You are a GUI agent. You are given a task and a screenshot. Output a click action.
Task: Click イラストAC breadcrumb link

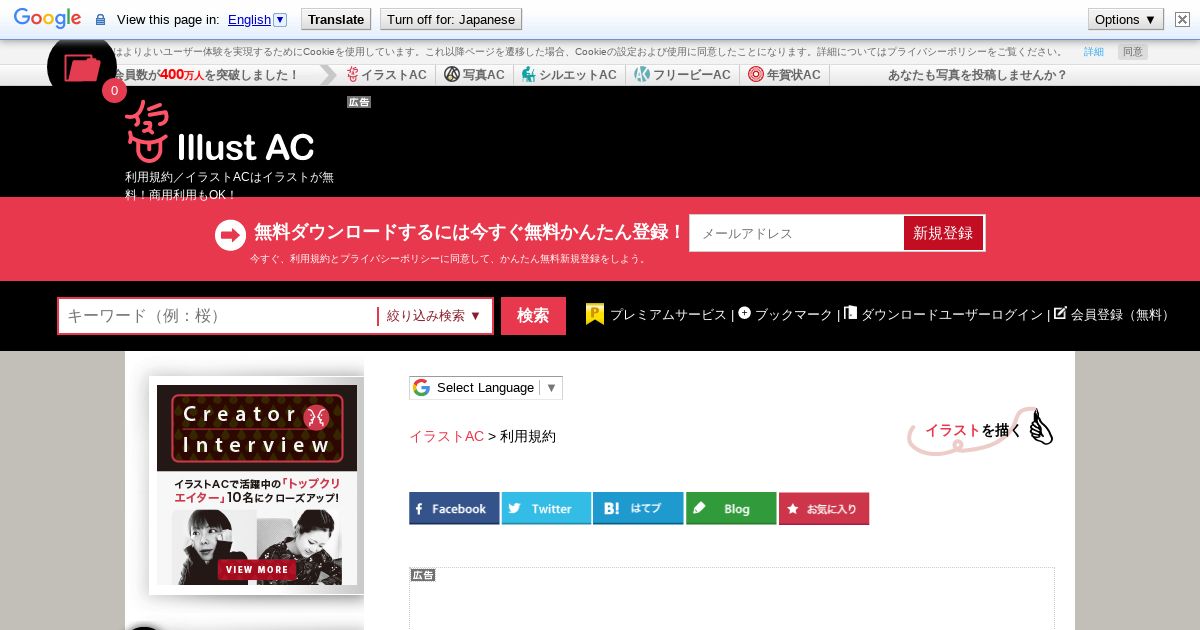(x=446, y=436)
